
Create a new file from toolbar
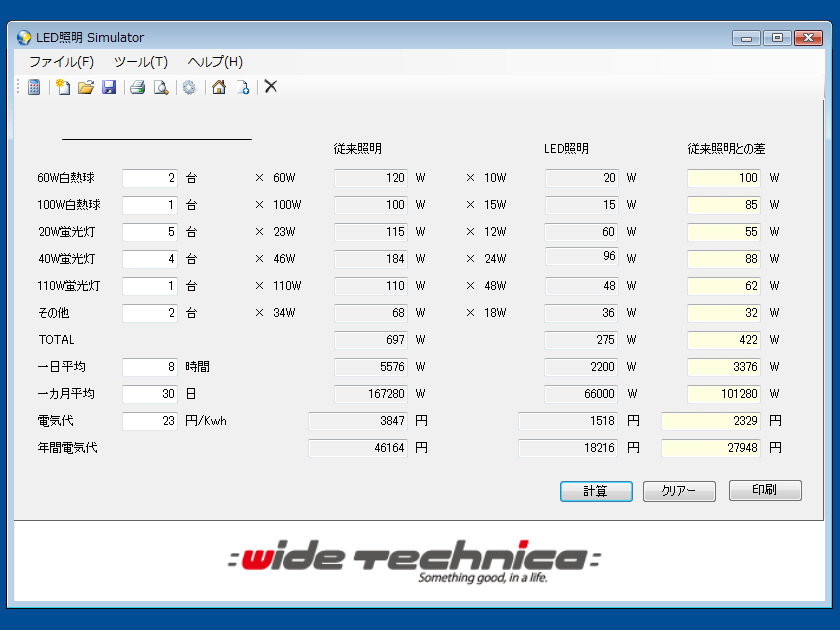(63, 87)
